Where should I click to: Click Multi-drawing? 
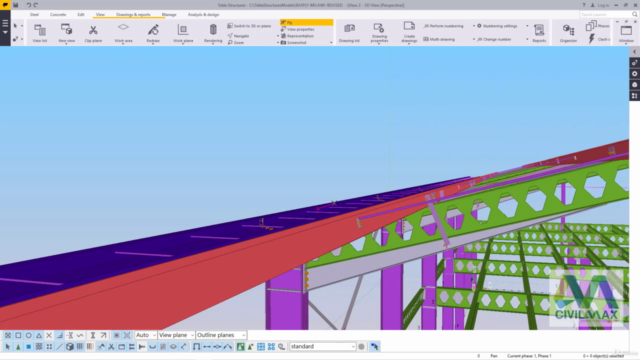point(439,39)
